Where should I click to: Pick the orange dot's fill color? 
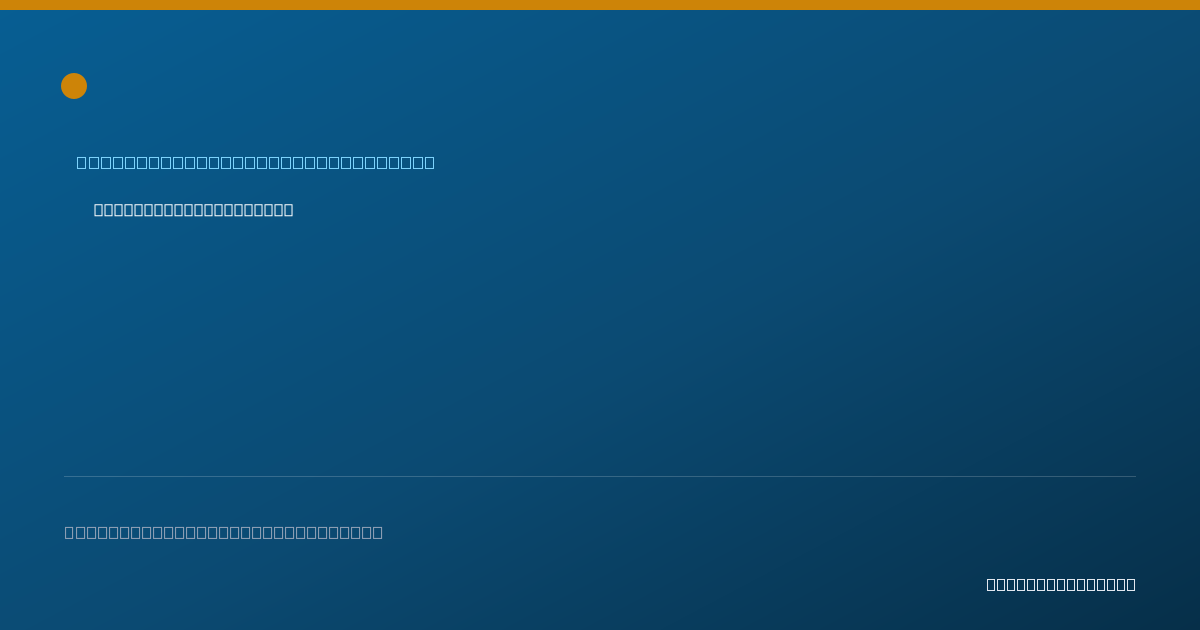point(74,86)
